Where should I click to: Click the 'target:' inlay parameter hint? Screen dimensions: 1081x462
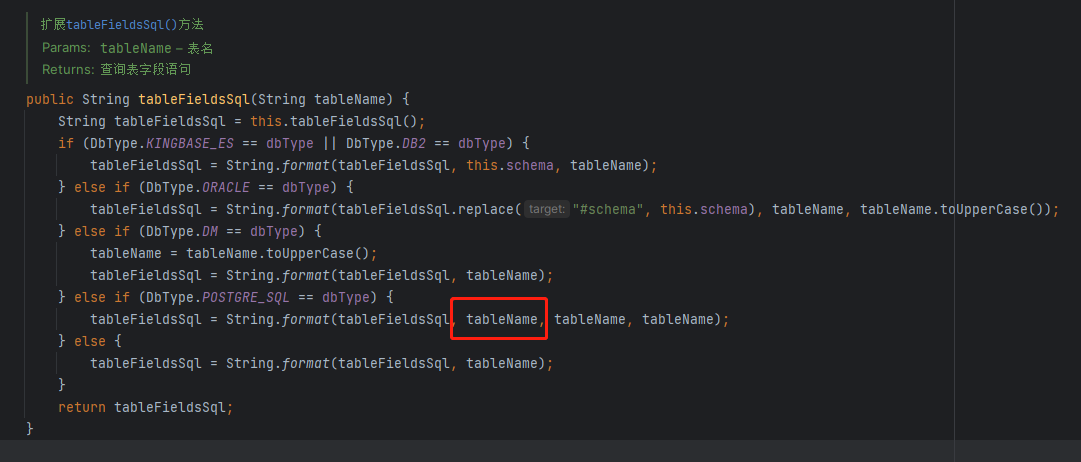(547, 210)
